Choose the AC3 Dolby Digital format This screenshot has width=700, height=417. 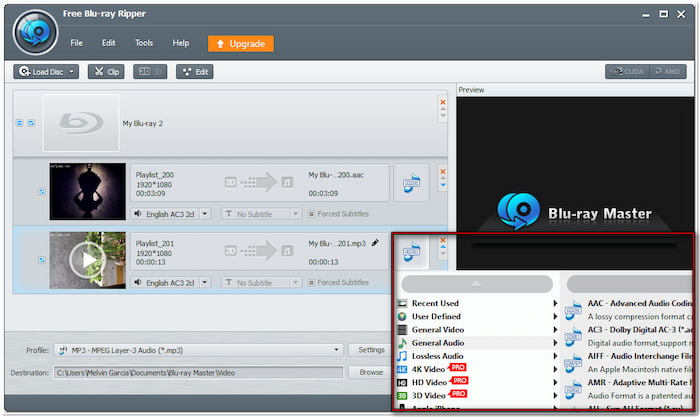(x=628, y=336)
